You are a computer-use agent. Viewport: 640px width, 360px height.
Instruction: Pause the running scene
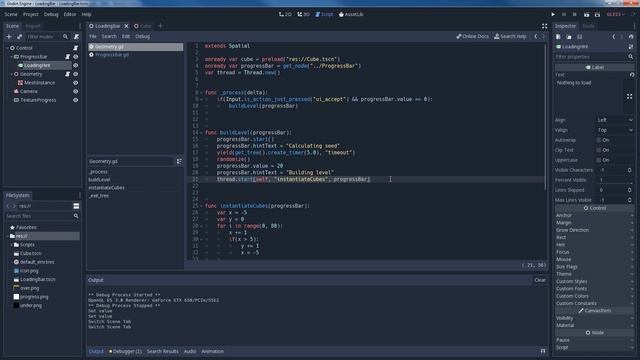[564, 14]
